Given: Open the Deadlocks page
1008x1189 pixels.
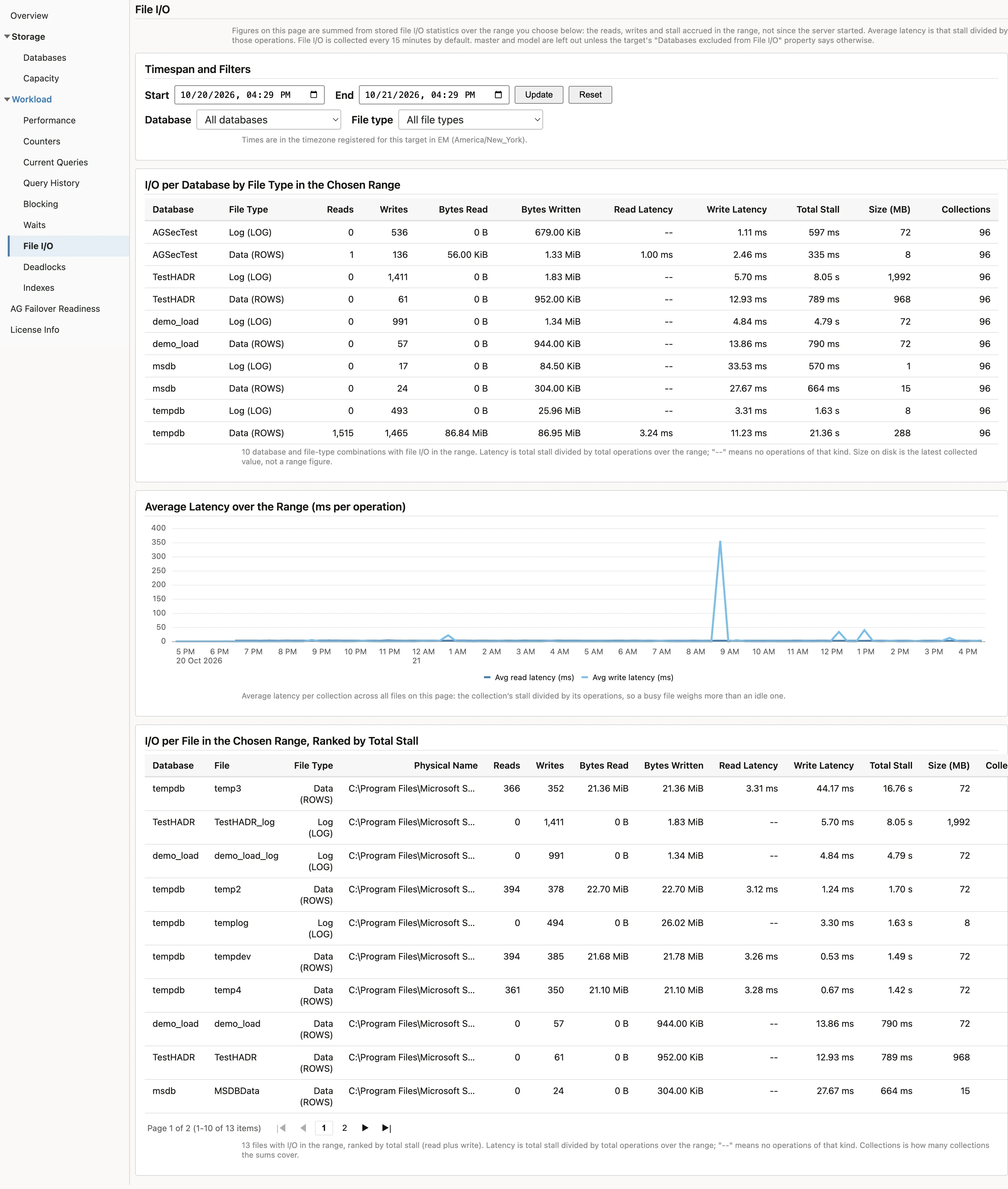Looking at the screenshot, I should (x=45, y=267).
